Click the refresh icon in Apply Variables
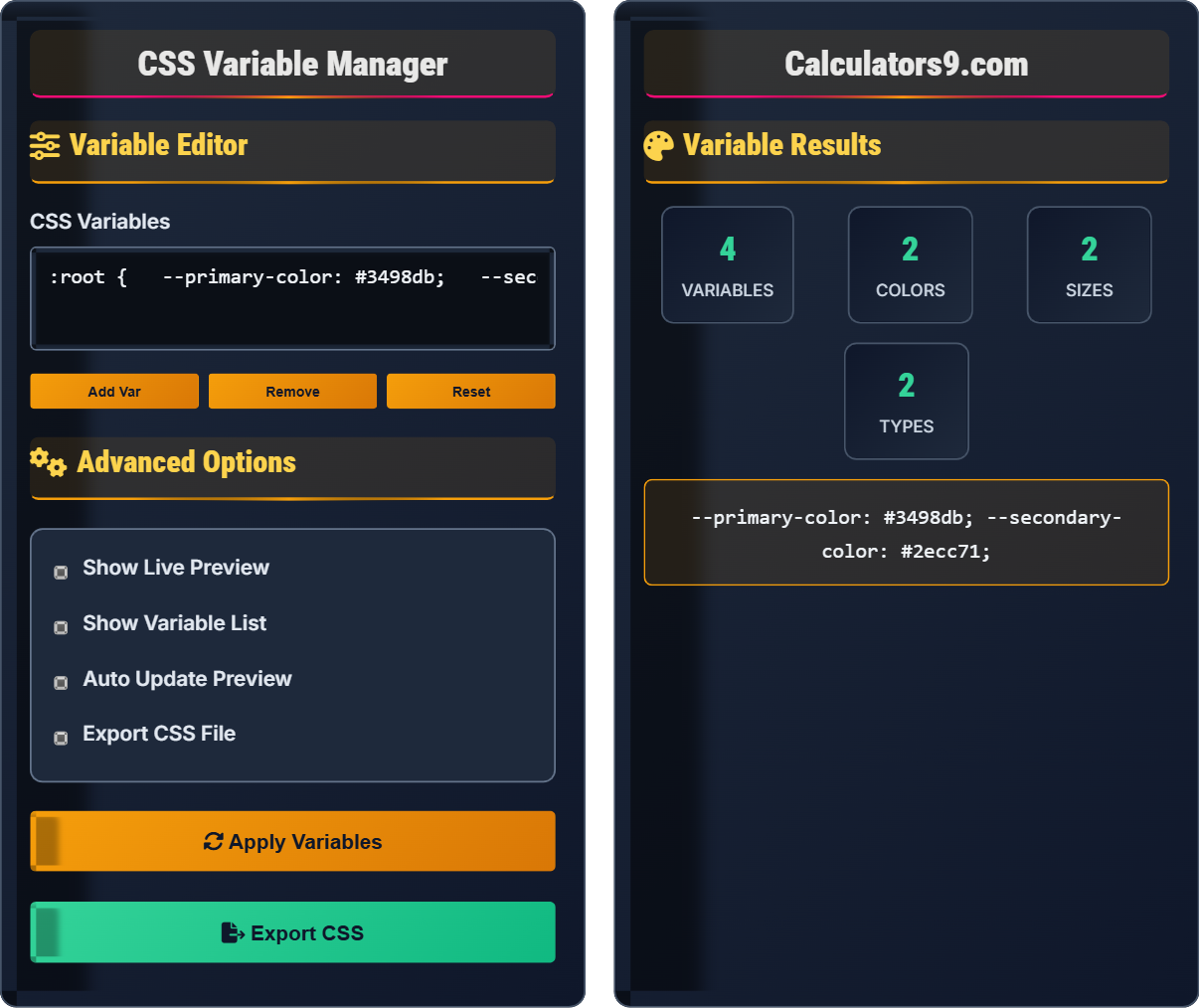The height and width of the screenshot is (1008, 1199). [213, 841]
